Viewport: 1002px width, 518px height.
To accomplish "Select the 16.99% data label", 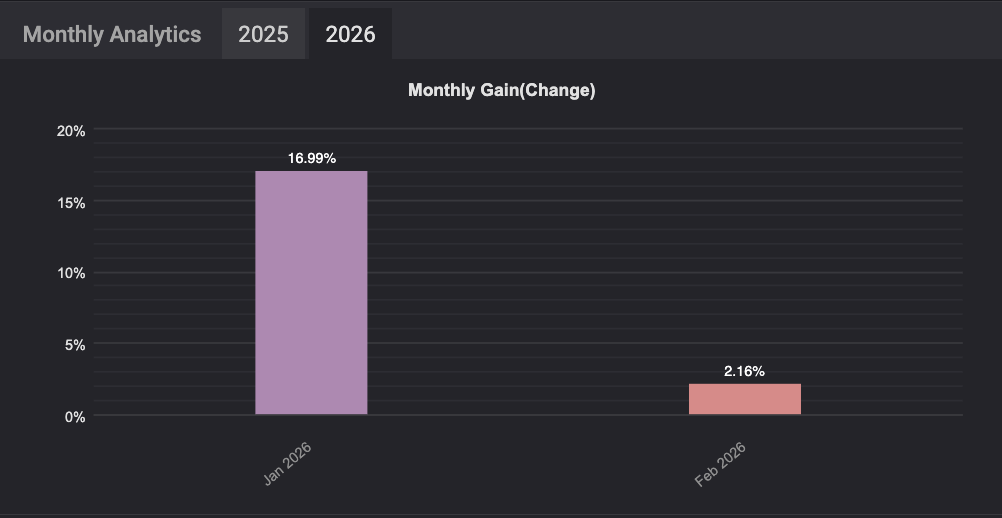I will pyautogui.click(x=312, y=158).
